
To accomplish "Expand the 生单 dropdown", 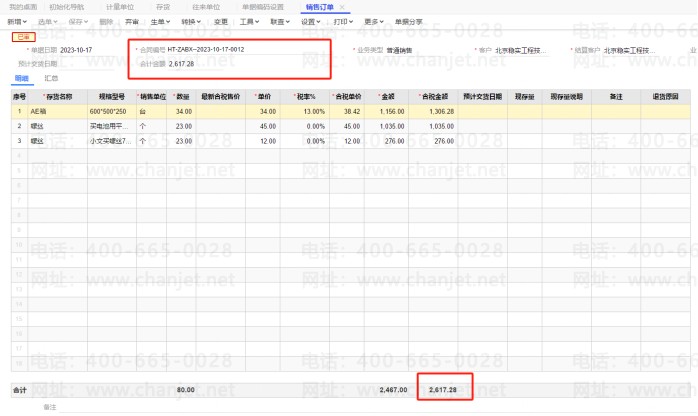I will pyautogui.click(x=160, y=21).
